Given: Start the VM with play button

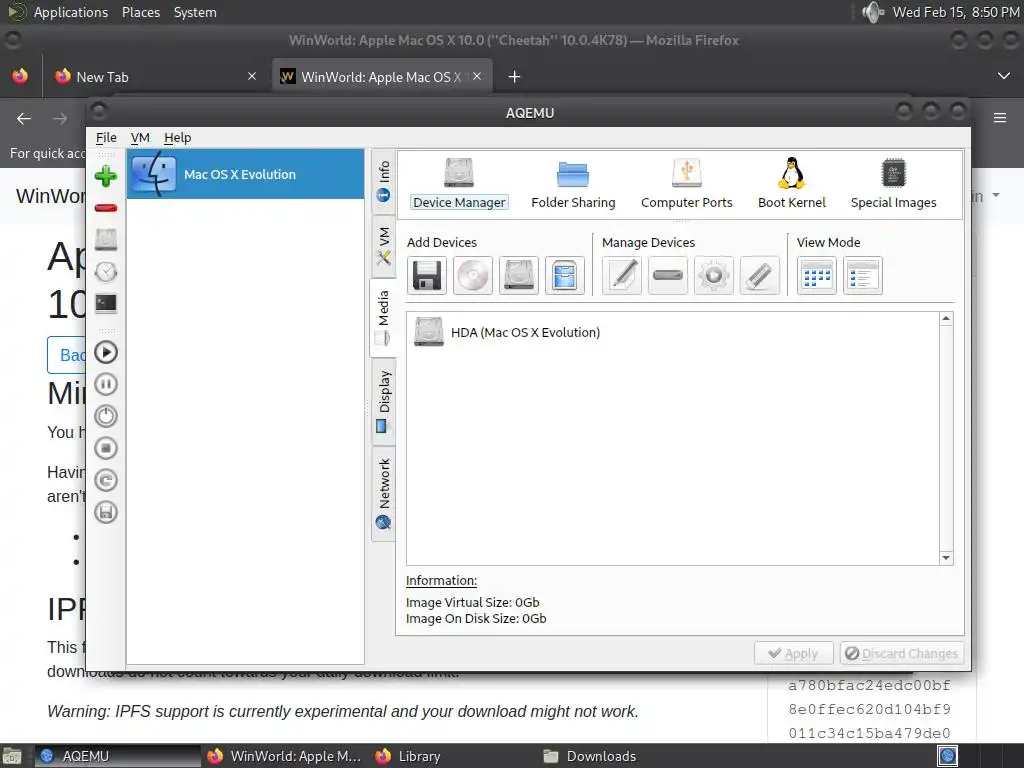Looking at the screenshot, I should click(x=106, y=353).
